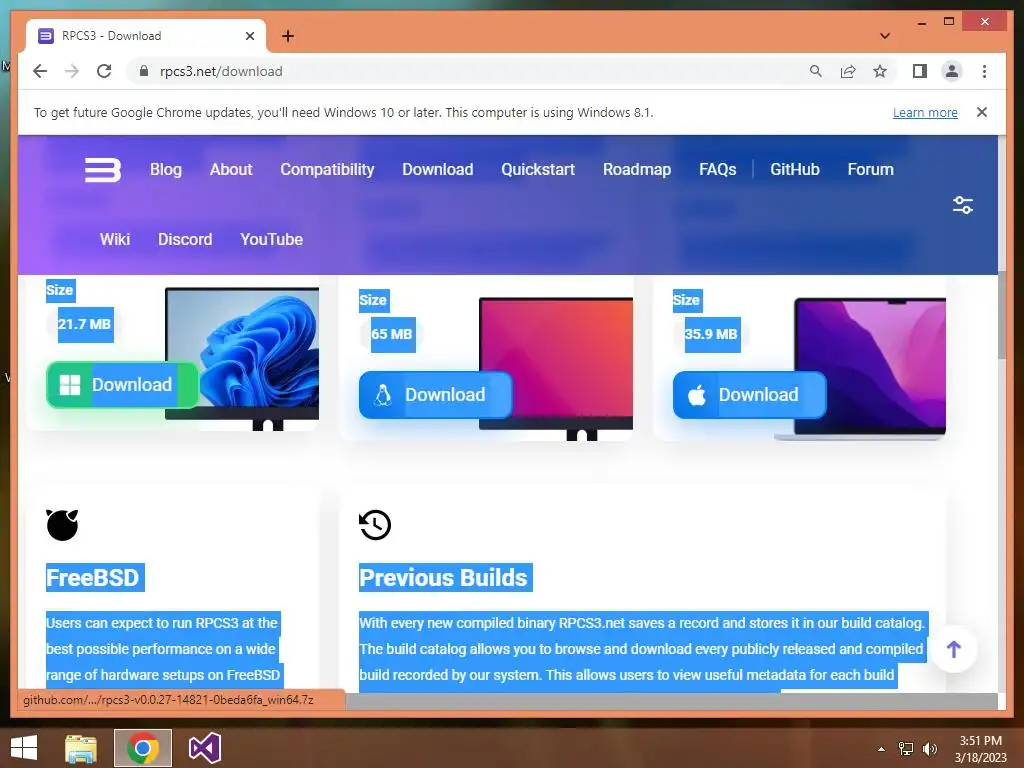Click the 65 MB size value
Viewport: 1024px width, 768px height.
click(x=393, y=334)
